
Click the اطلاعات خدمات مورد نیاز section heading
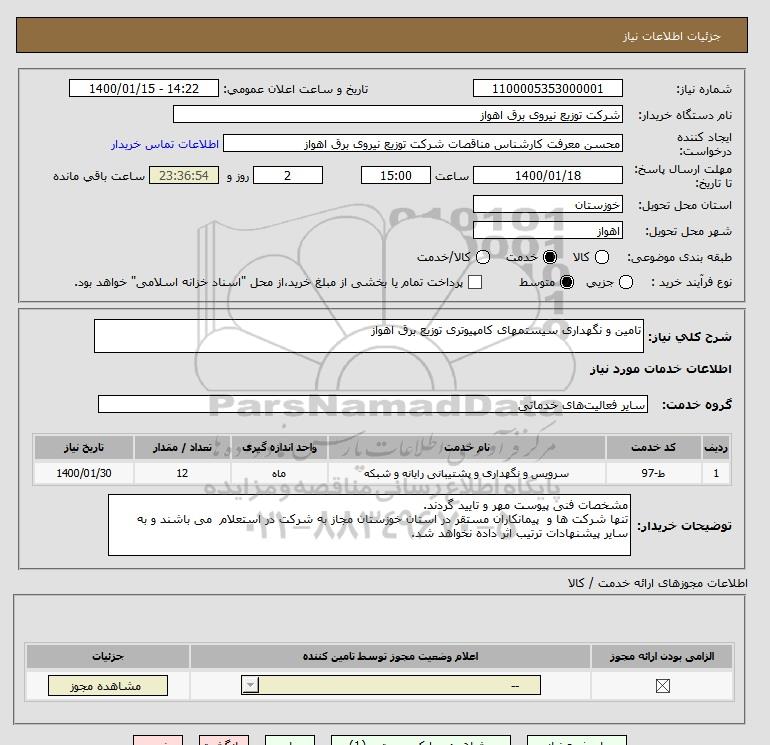tap(660, 369)
